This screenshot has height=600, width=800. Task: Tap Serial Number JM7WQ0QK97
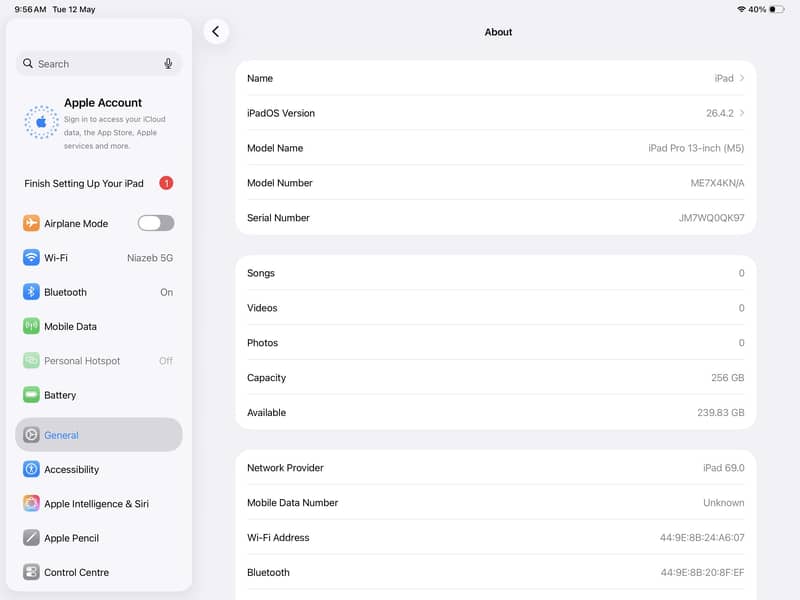(x=711, y=218)
